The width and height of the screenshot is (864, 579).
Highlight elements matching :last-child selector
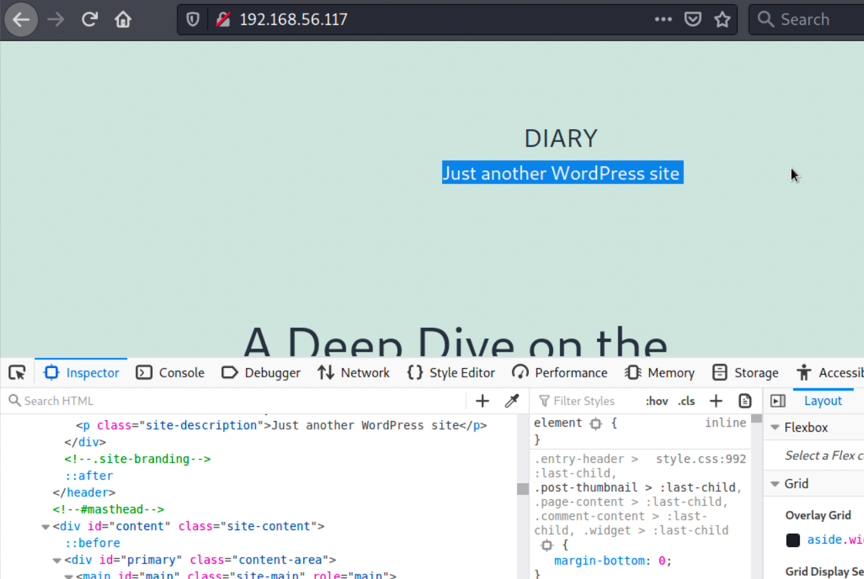[547, 545]
